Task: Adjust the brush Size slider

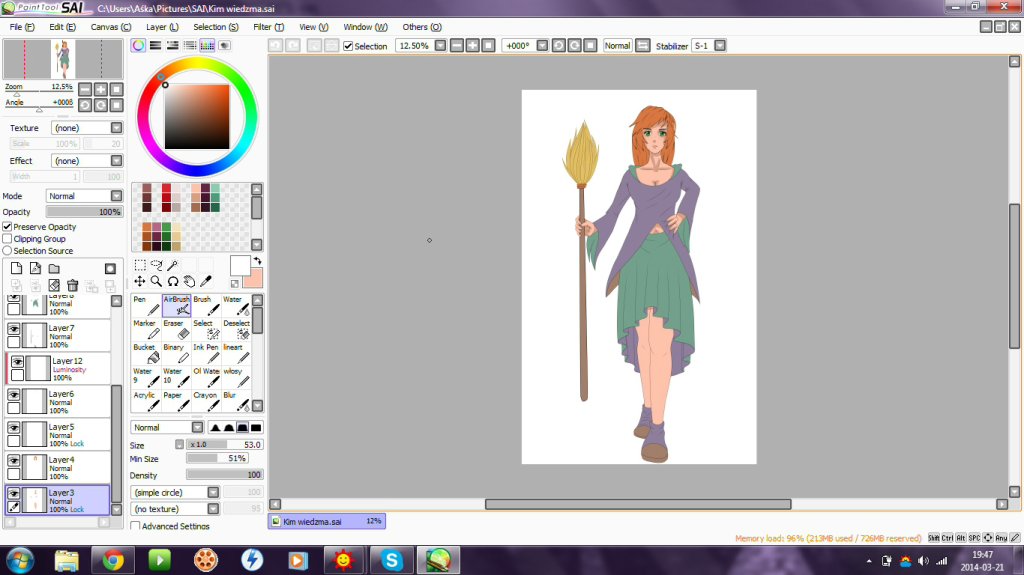Action: pyautogui.click(x=225, y=444)
